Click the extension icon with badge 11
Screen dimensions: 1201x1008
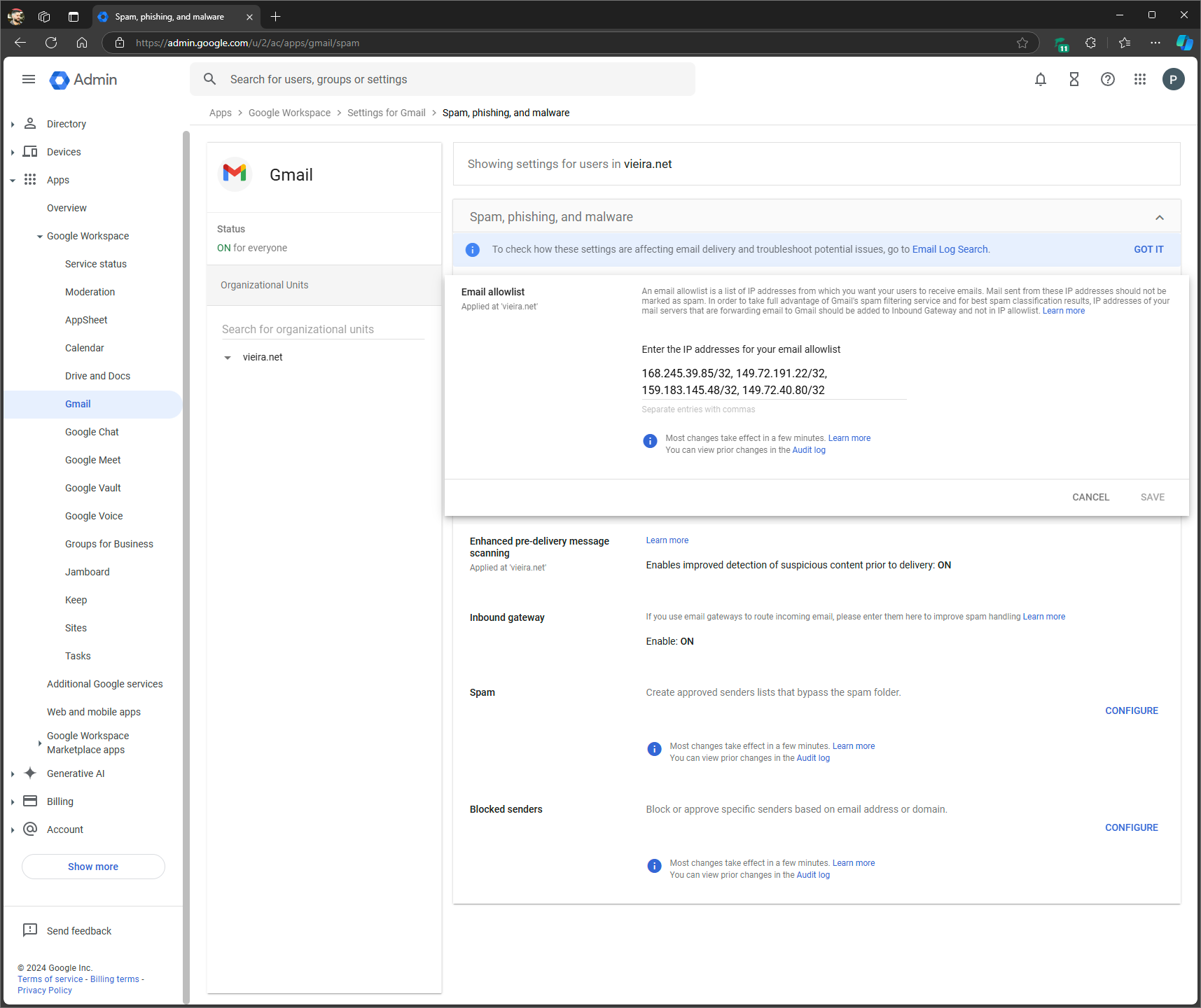(1062, 44)
